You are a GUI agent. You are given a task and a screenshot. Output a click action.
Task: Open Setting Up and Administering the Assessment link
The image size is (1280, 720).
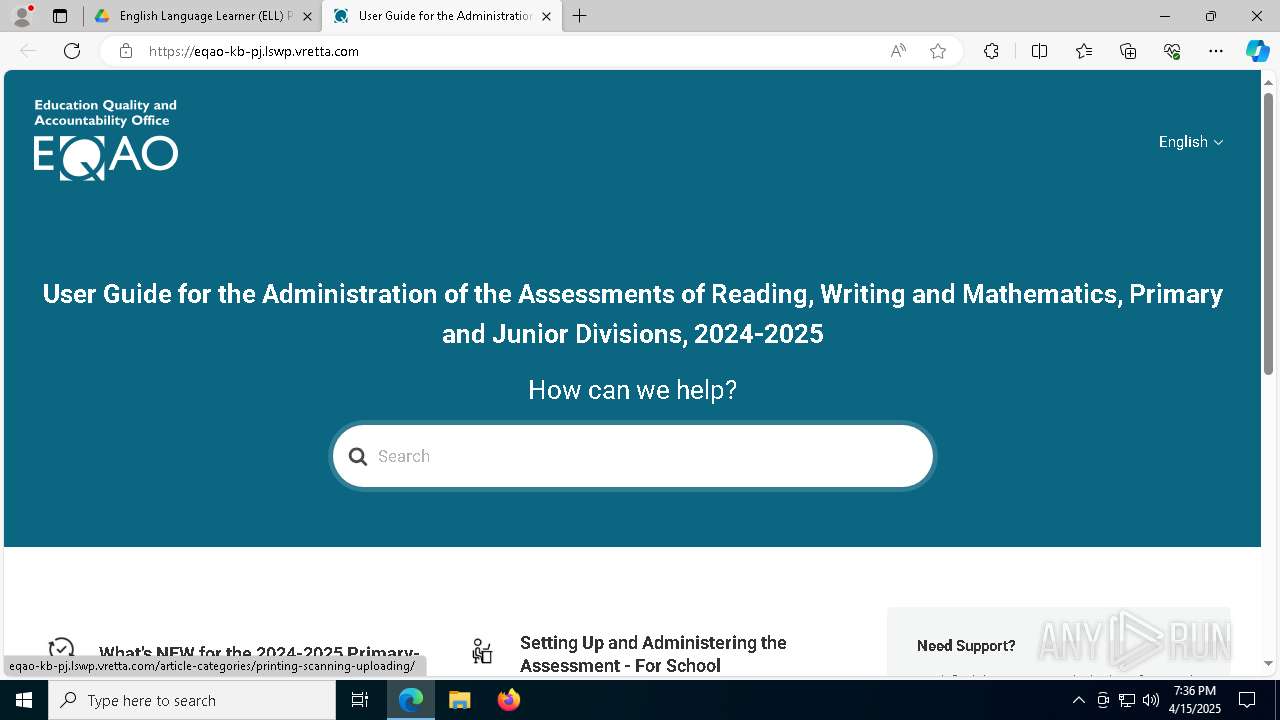653,654
